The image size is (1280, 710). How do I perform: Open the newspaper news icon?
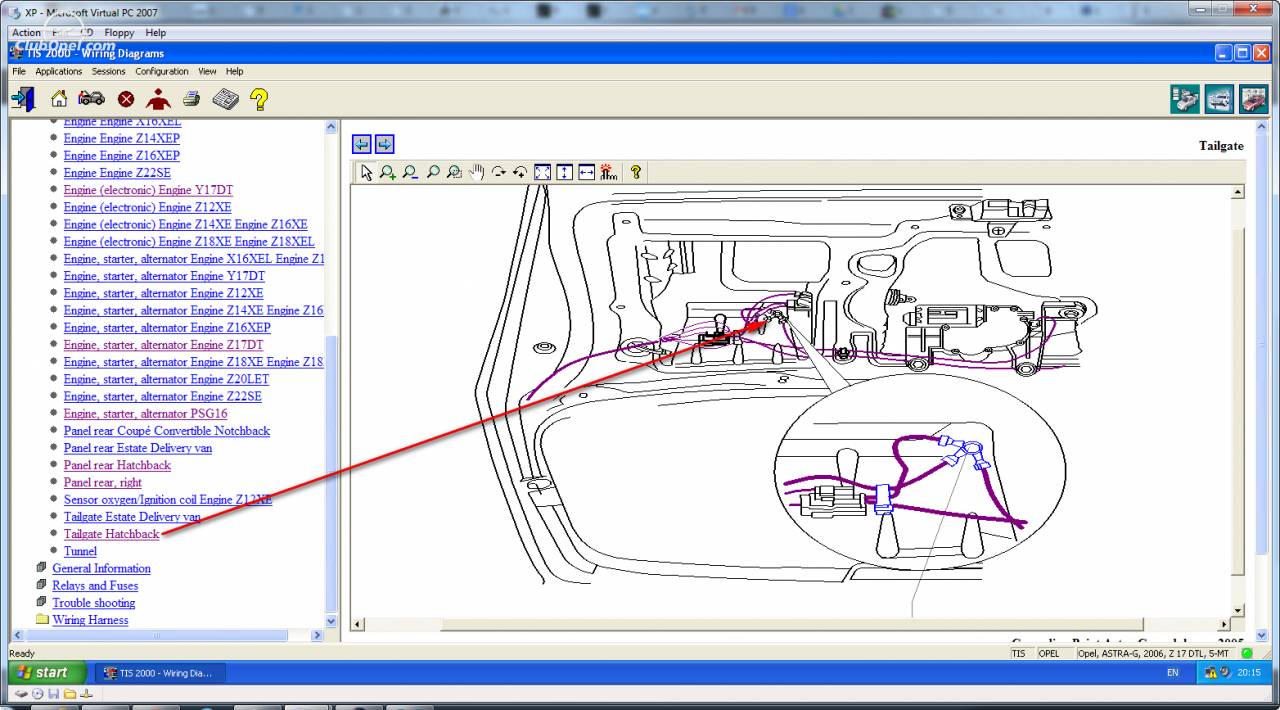tap(225, 99)
